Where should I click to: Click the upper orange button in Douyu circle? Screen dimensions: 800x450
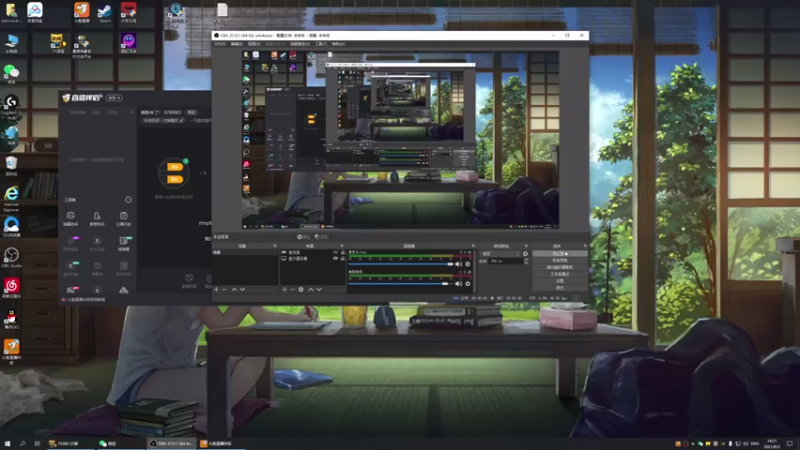(174, 167)
